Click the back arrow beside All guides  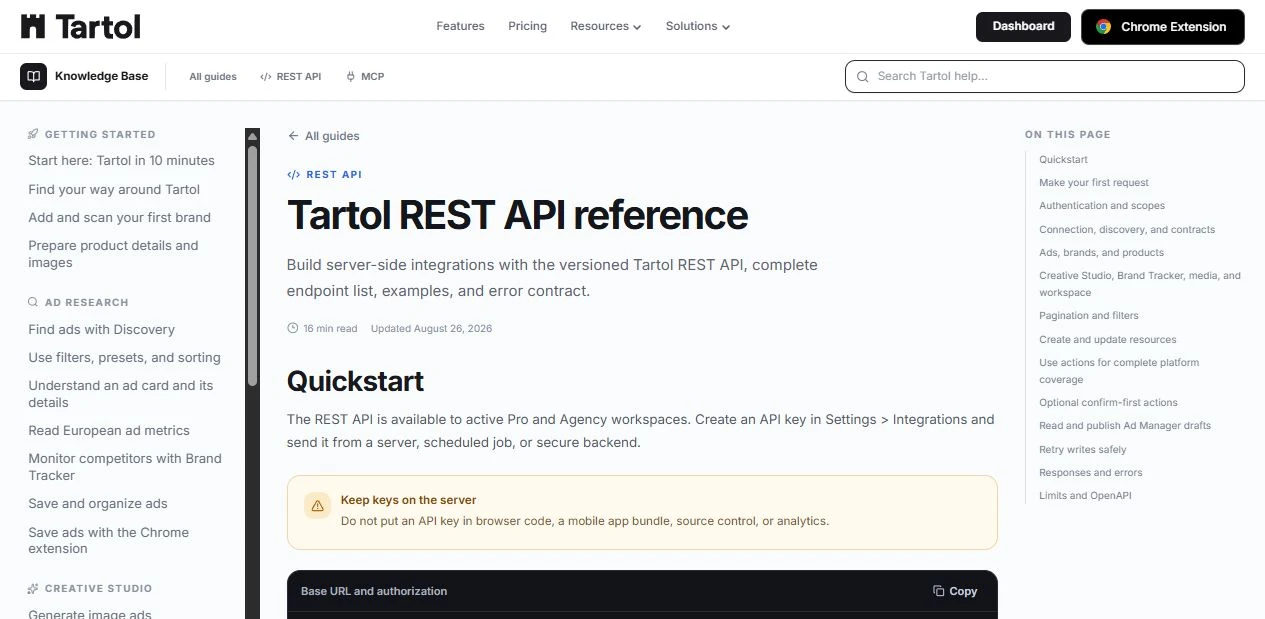click(x=293, y=136)
